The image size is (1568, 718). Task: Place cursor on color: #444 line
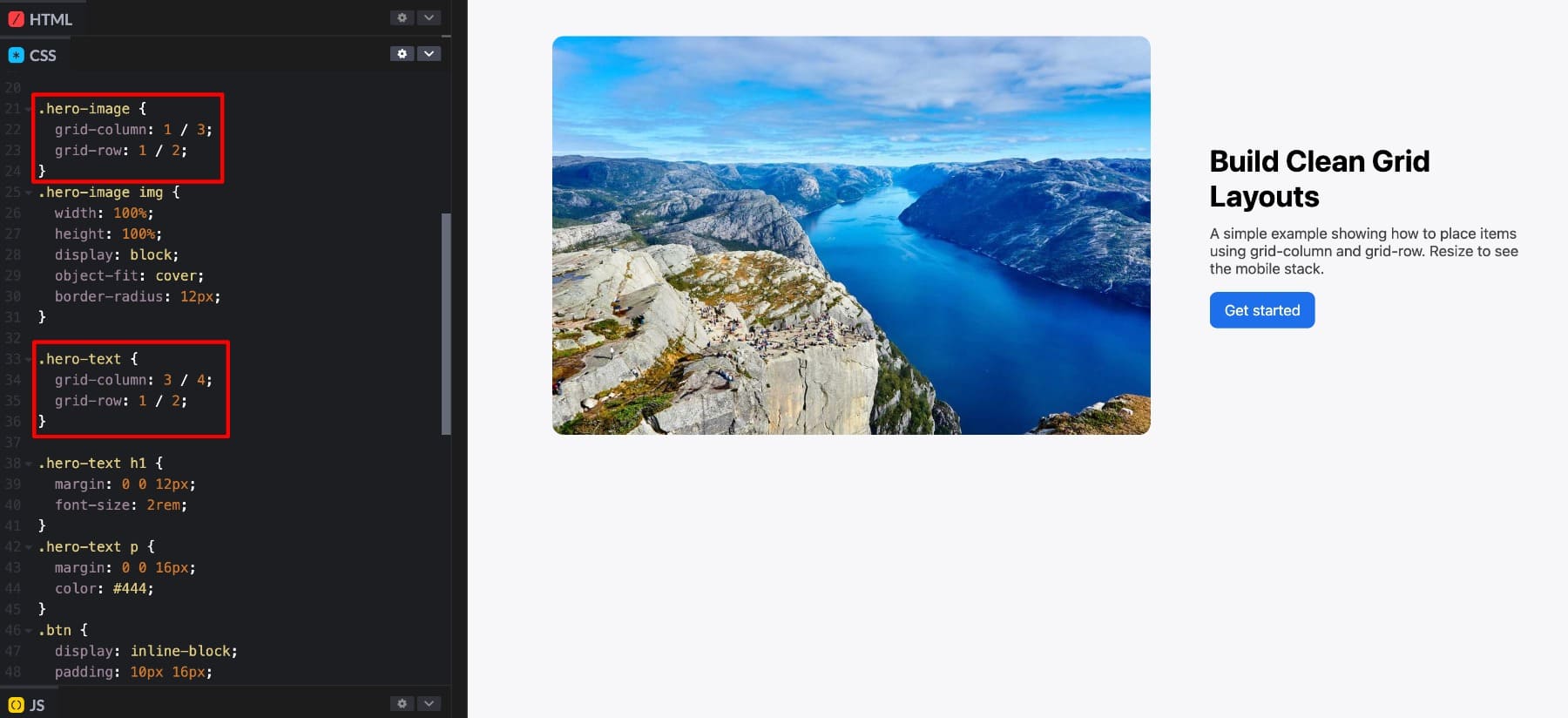105,589
